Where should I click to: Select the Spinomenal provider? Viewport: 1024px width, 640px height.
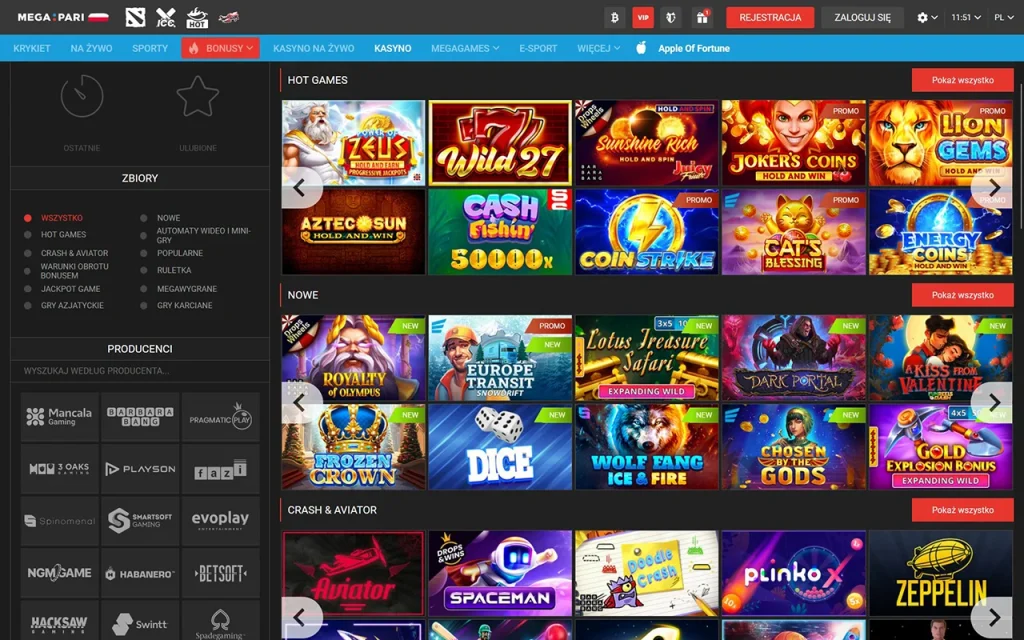(x=59, y=521)
